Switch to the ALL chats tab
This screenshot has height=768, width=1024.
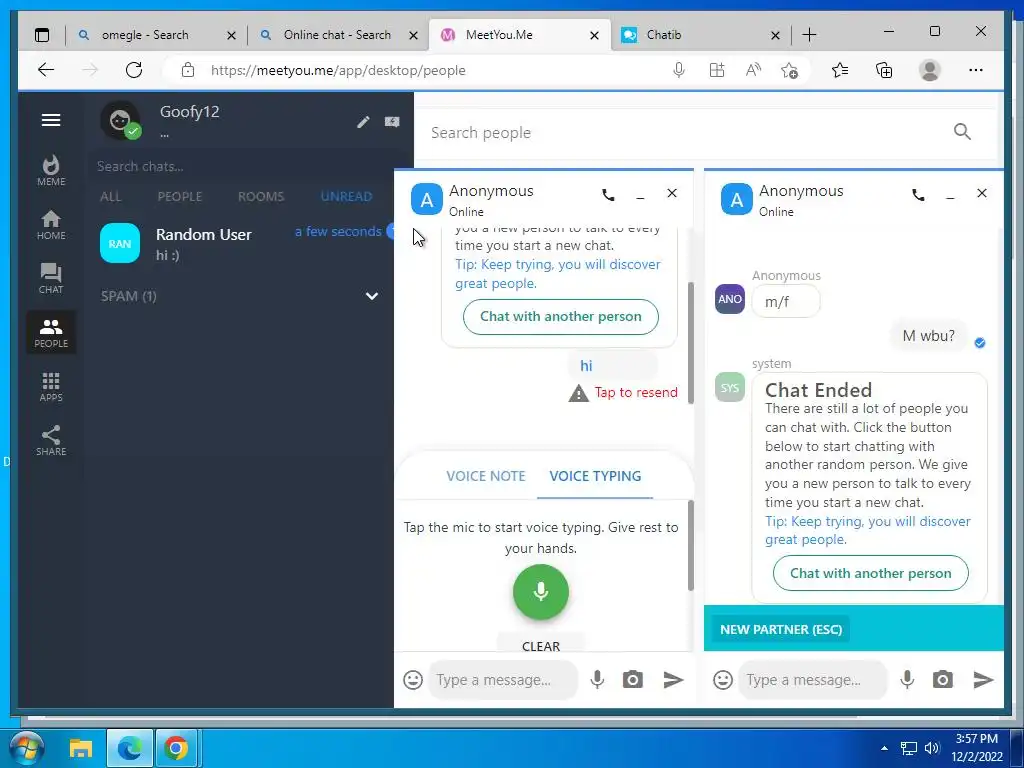110,197
